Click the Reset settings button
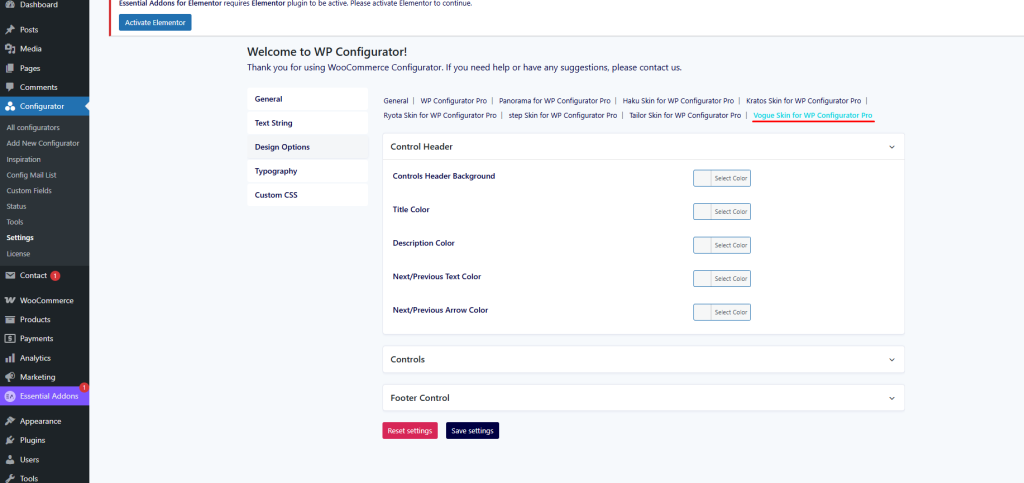Viewport: 1024px width, 483px height. point(410,431)
